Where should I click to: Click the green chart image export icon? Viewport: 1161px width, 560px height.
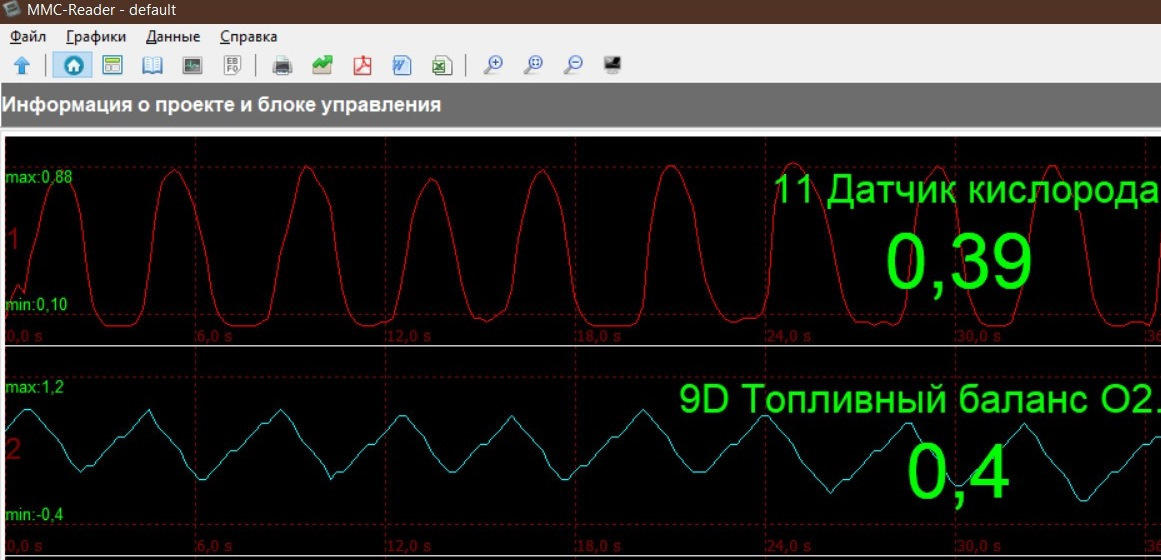click(x=322, y=65)
